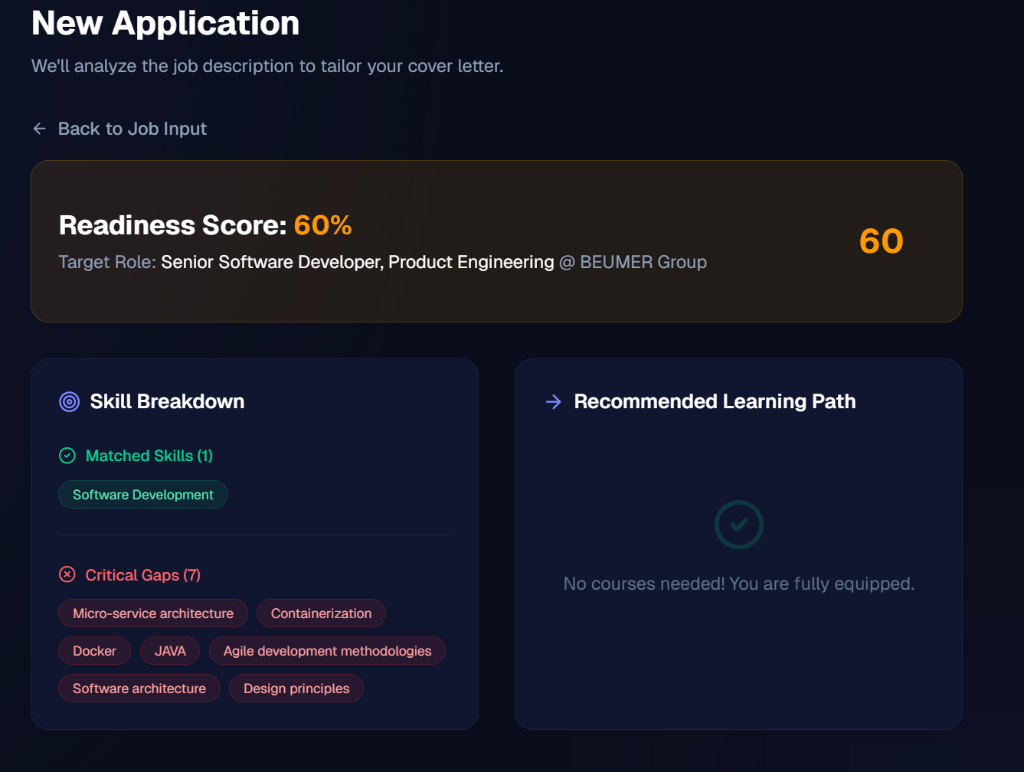
Task: Select the Docker skill gap chip
Action: [x=94, y=650]
